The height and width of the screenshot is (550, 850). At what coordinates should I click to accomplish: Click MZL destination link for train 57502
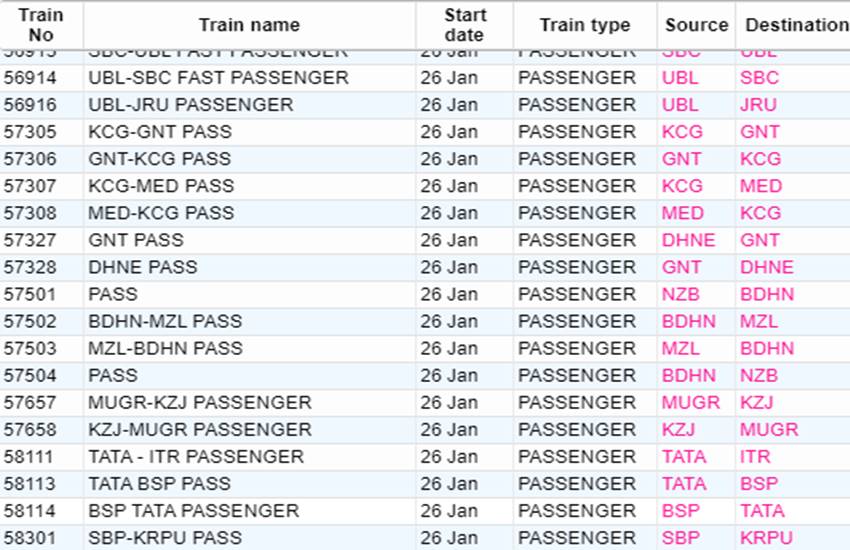[758, 321]
